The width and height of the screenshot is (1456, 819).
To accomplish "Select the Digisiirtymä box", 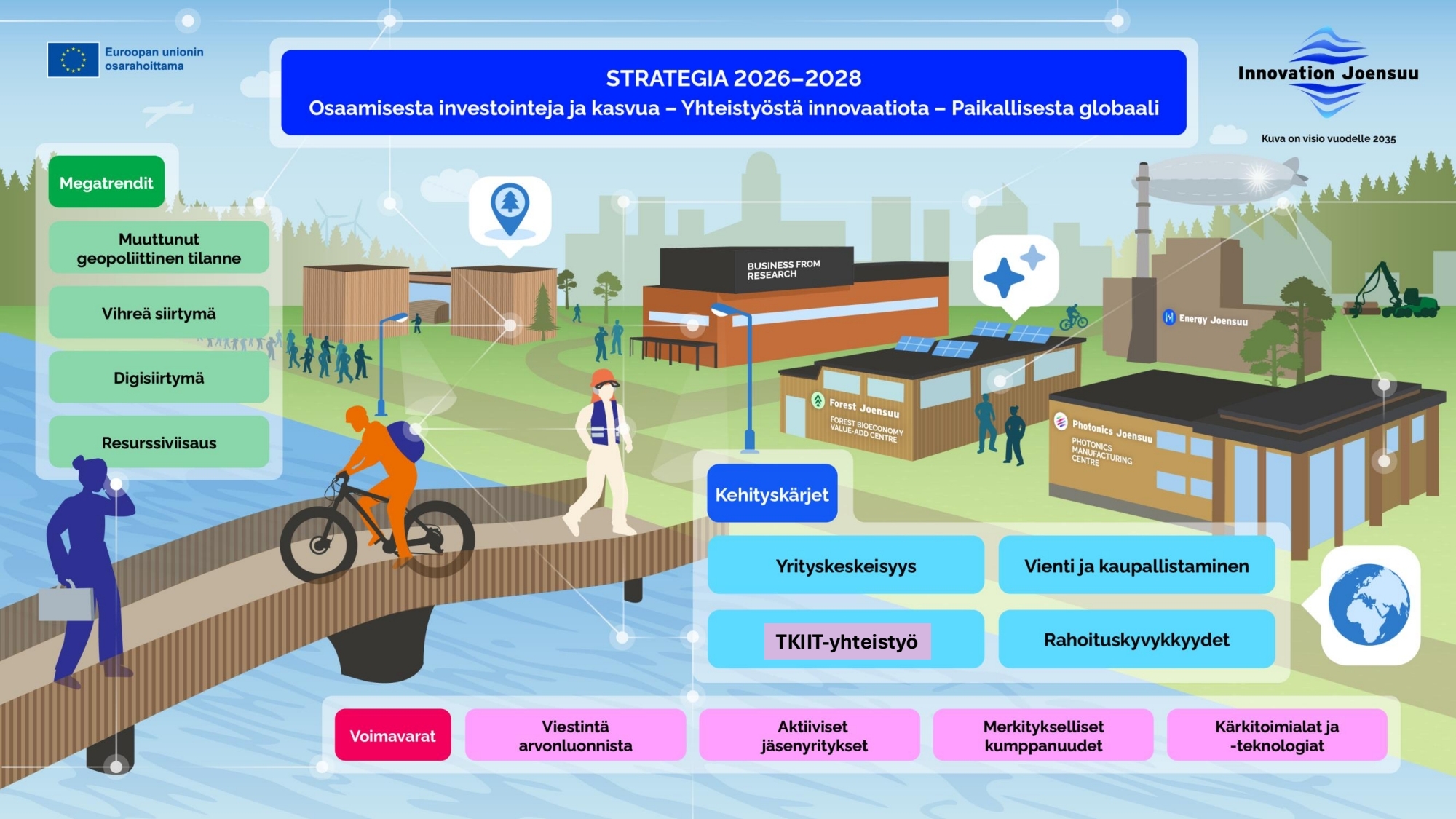I will (159, 378).
